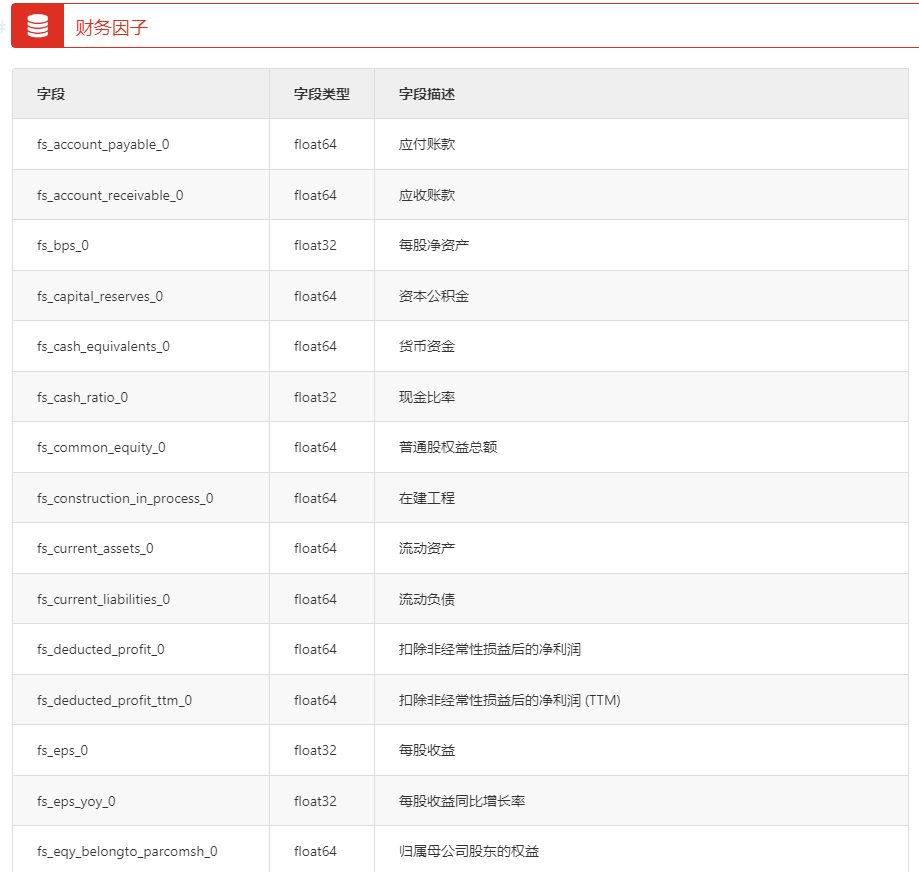Click the 归属母公司股东的权益 description
Image resolution: width=919 pixels, height=872 pixels.
point(468,852)
